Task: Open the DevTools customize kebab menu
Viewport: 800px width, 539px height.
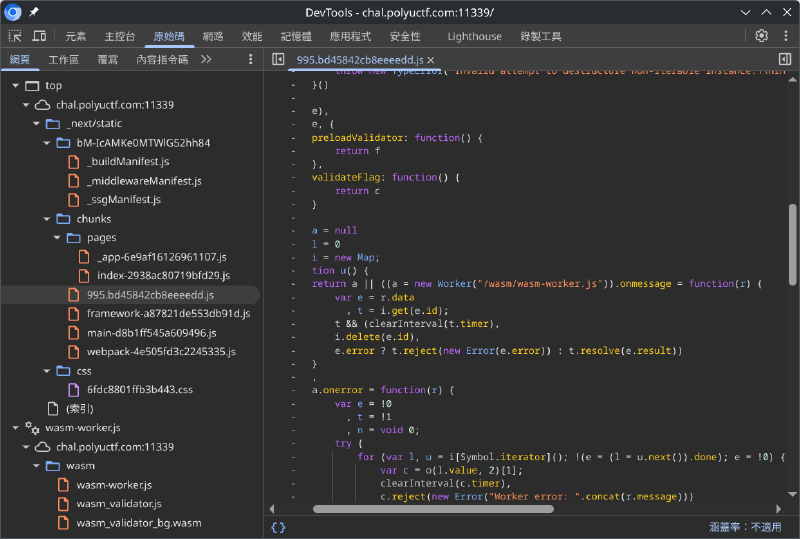Action: click(786, 36)
